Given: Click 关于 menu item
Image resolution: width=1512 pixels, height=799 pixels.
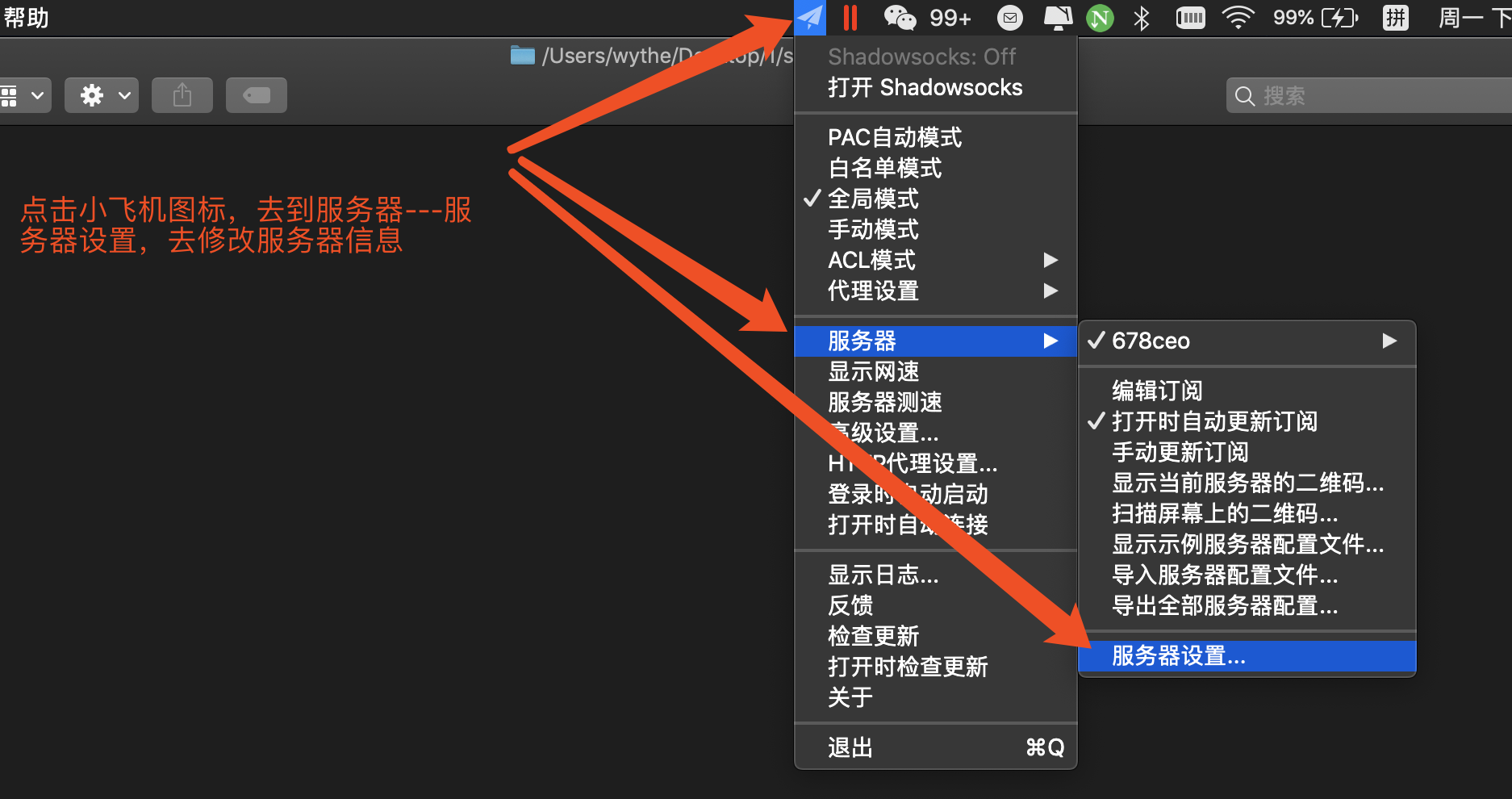Looking at the screenshot, I should point(936,697).
